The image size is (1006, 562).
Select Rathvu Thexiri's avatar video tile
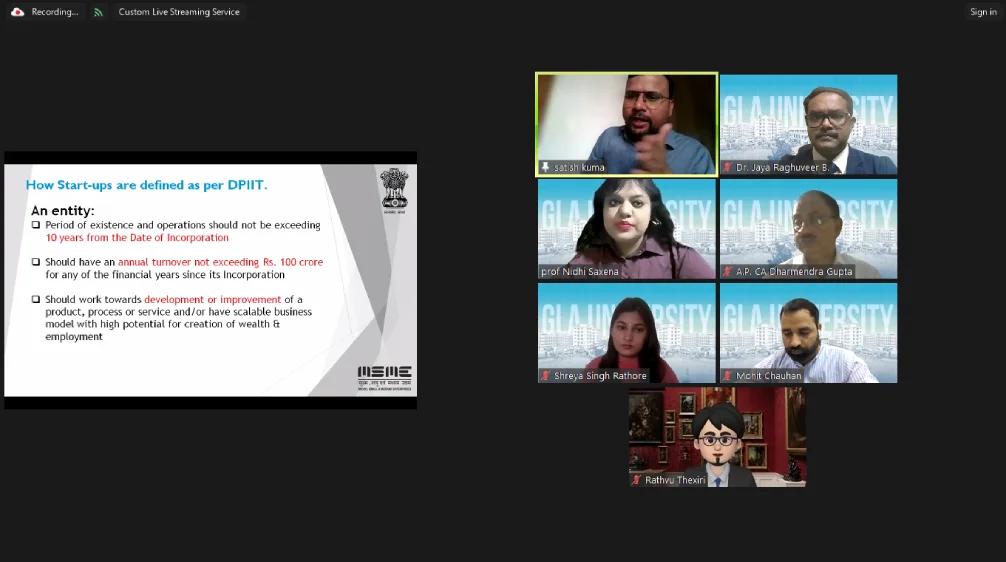tap(717, 436)
